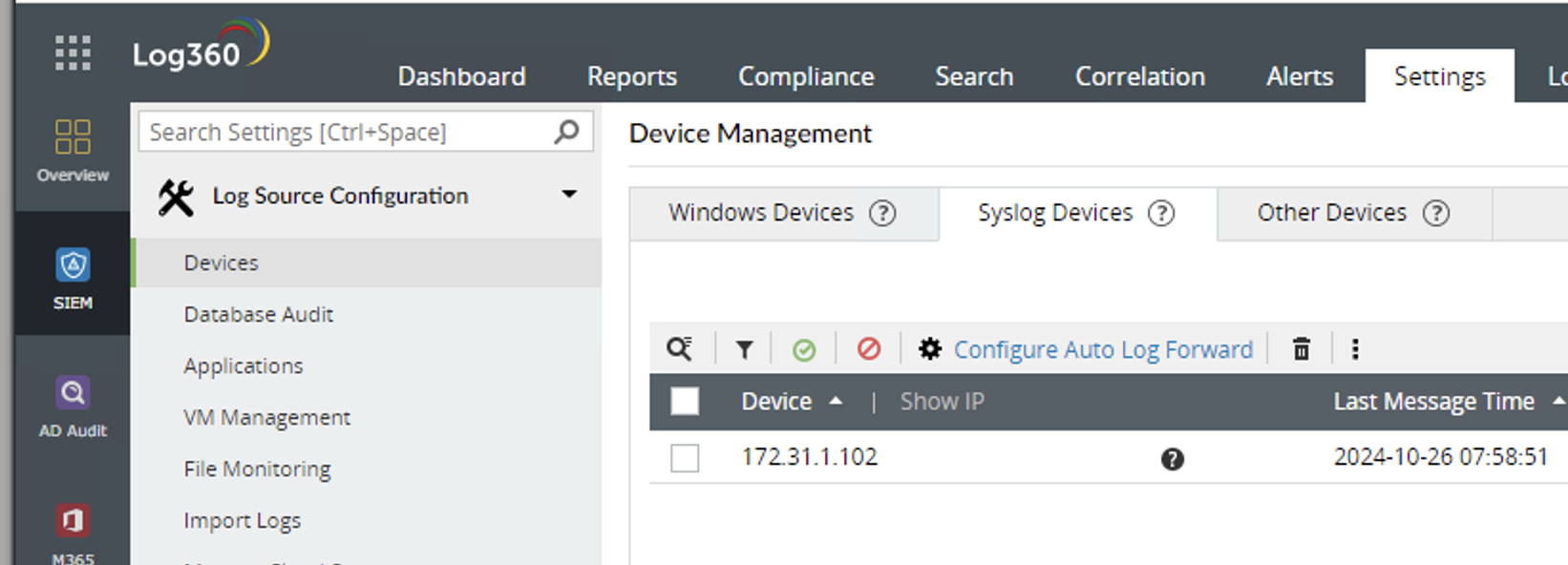Click the filter funnel icon
Screen dimensions: 1568x565
click(744, 350)
